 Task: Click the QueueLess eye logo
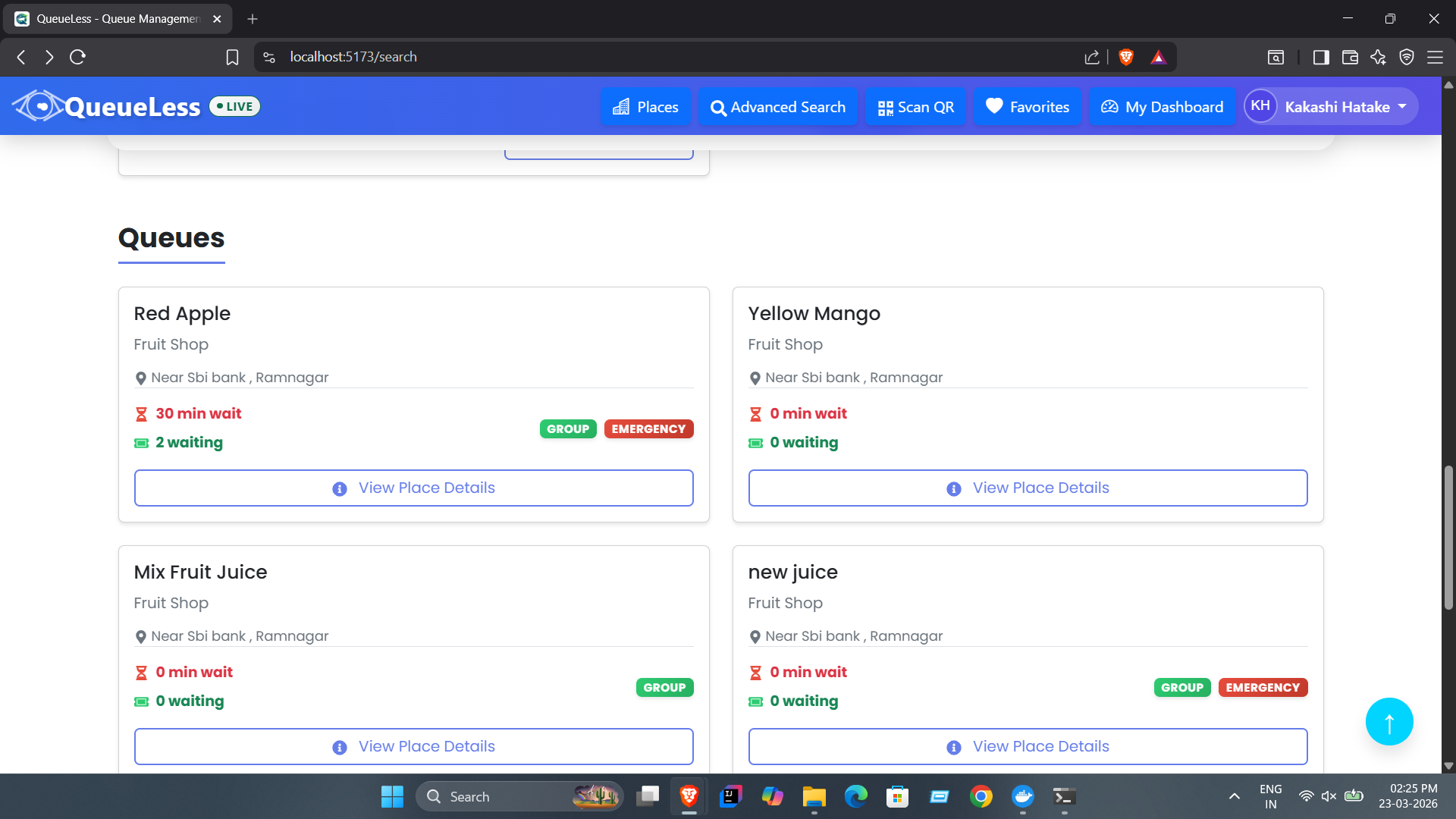click(38, 106)
